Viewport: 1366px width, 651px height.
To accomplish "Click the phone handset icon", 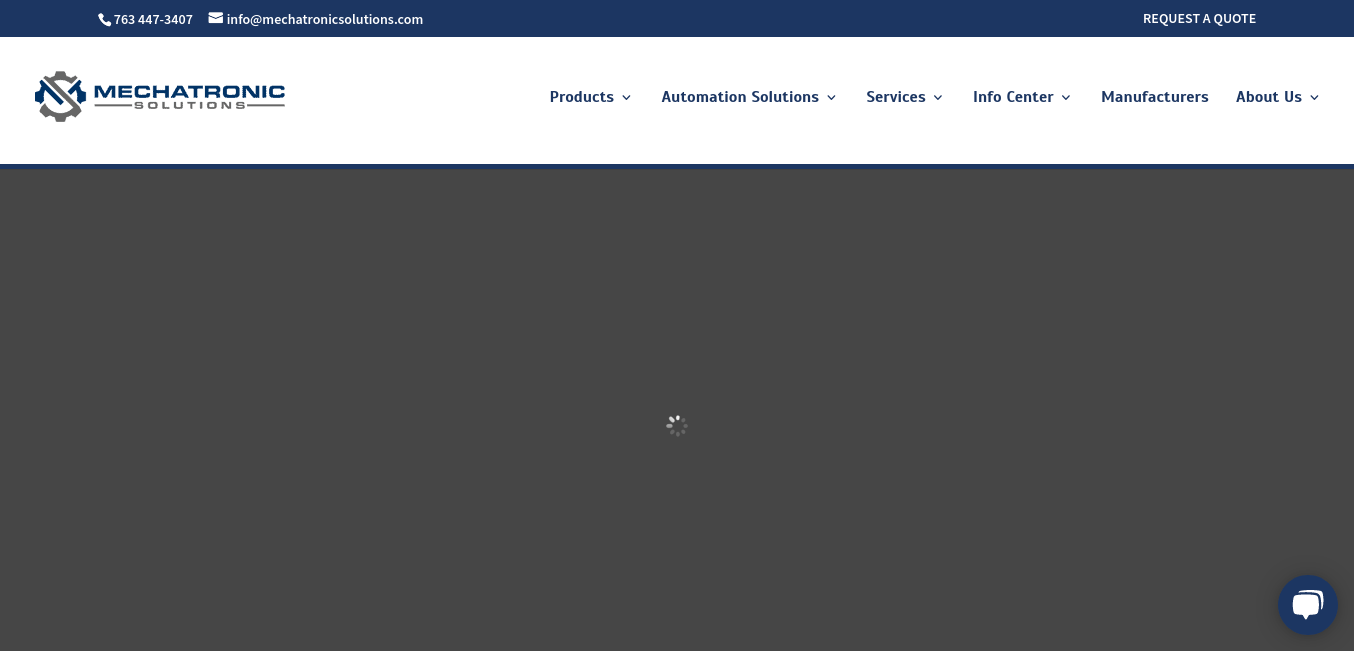I will 104,19.
